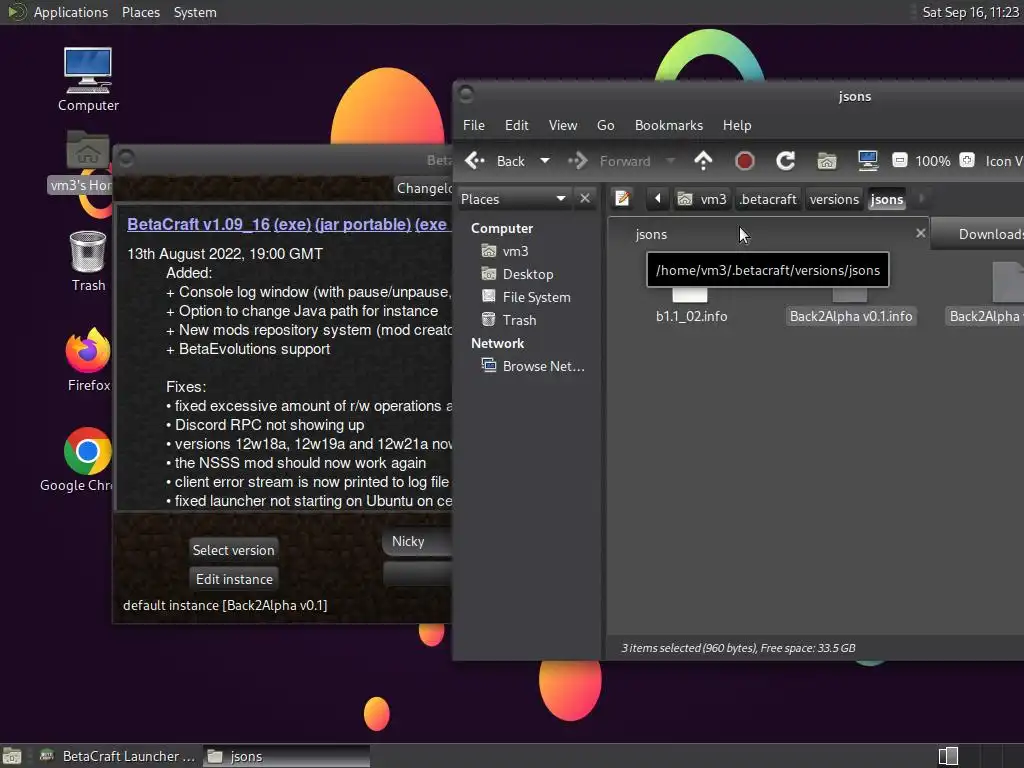Open Trash in the sidebar
This screenshot has height=768, width=1024.
tap(519, 320)
